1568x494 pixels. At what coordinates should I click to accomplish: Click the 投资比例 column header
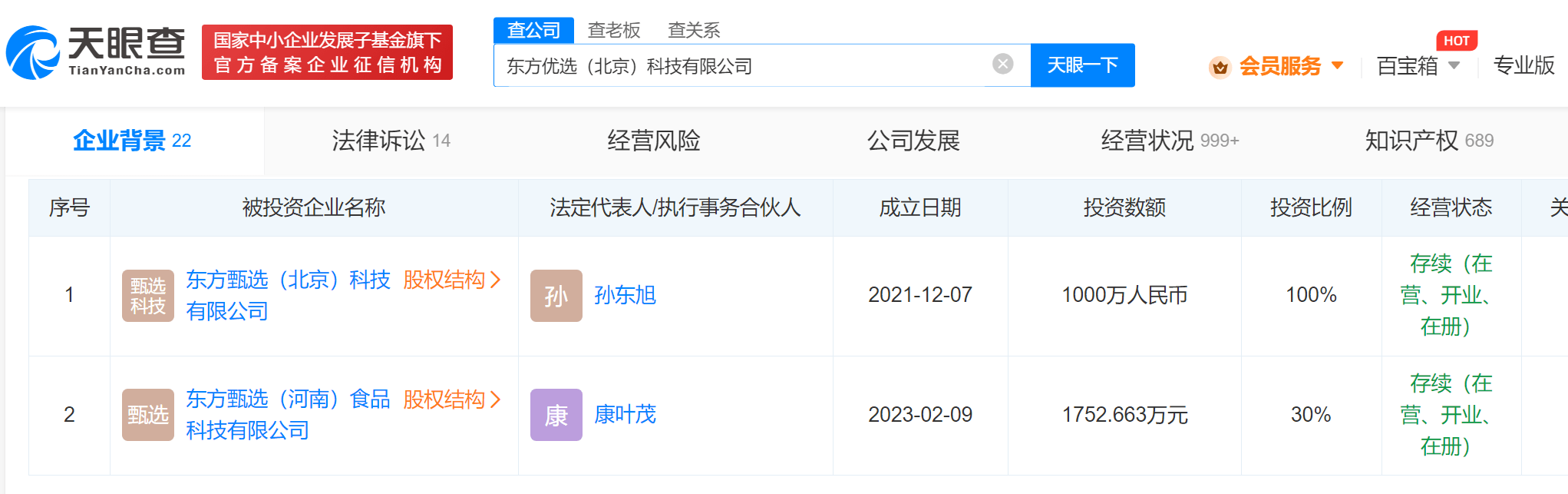point(1311,207)
